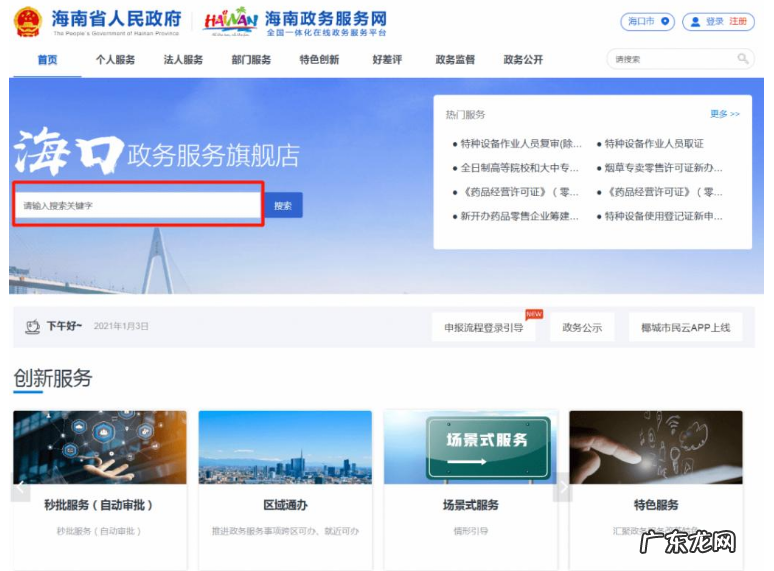Open the 首页 navigation tab
The image size is (774, 571).
click(47, 60)
